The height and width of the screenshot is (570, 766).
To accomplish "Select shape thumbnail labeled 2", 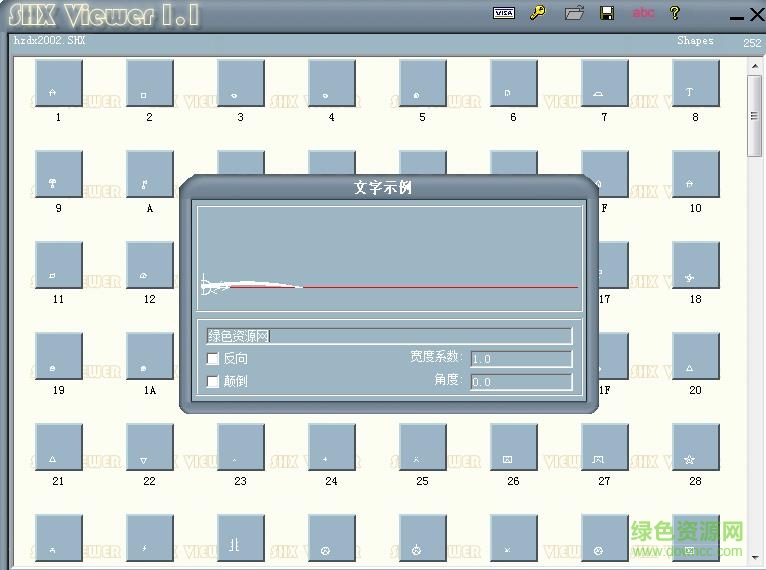I will click(149, 83).
